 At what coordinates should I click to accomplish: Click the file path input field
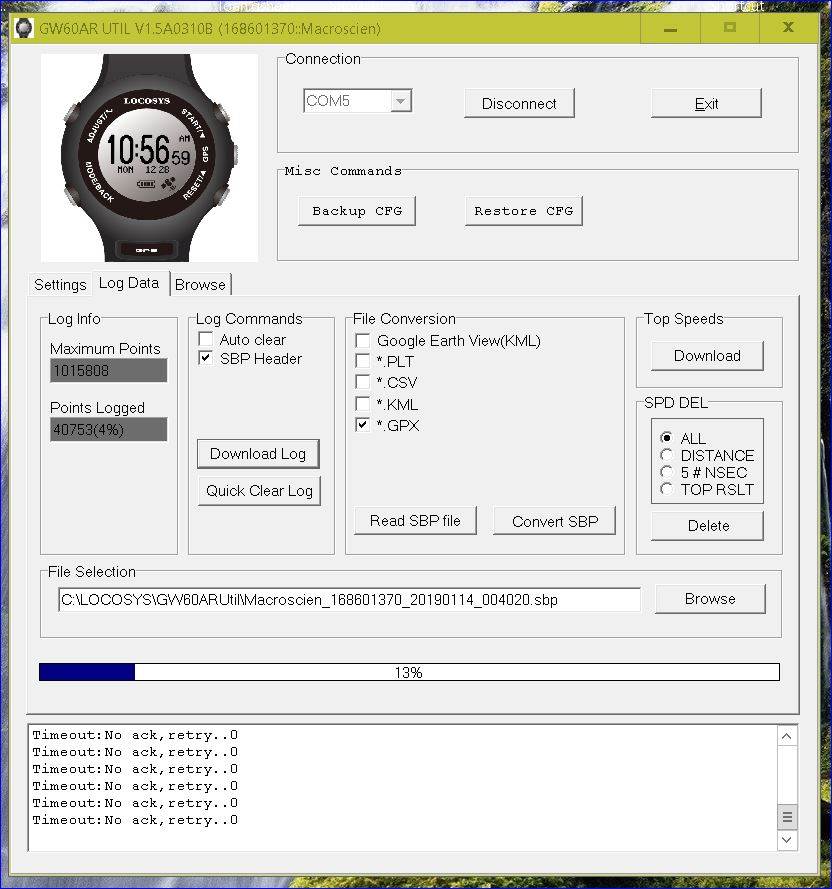click(x=349, y=600)
